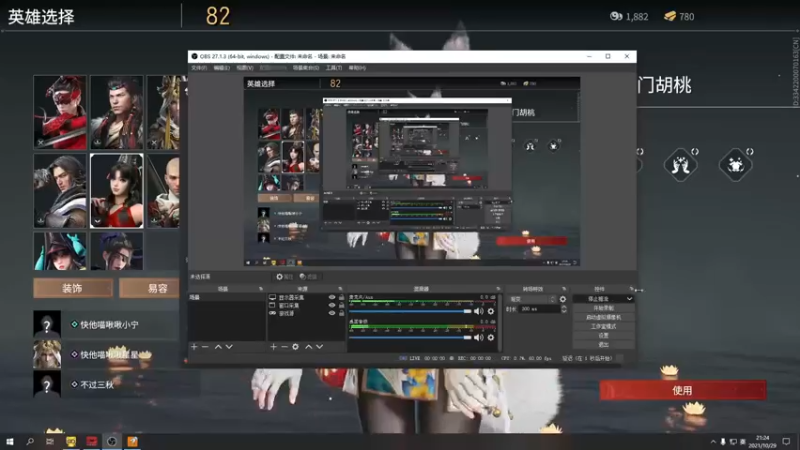
Task: Select the highlighted female hero in red
Action: pyautogui.click(x=117, y=191)
